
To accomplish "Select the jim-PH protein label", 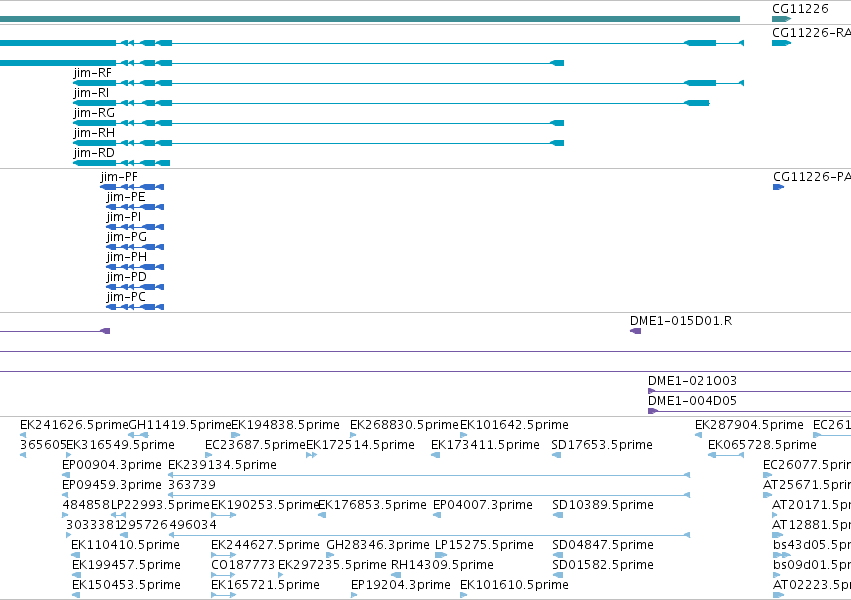I will coord(126,257).
